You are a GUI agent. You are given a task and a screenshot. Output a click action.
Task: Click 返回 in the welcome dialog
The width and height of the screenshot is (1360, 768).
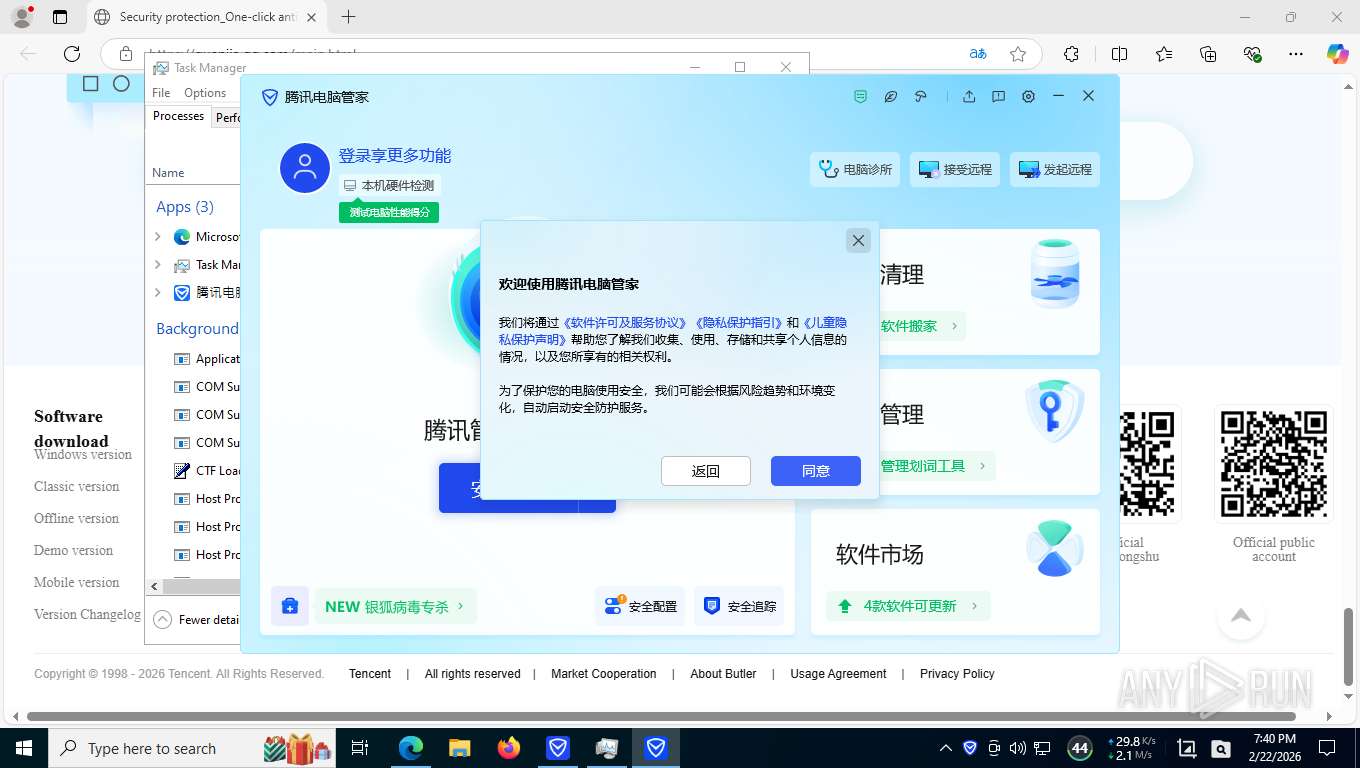click(x=705, y=471)
